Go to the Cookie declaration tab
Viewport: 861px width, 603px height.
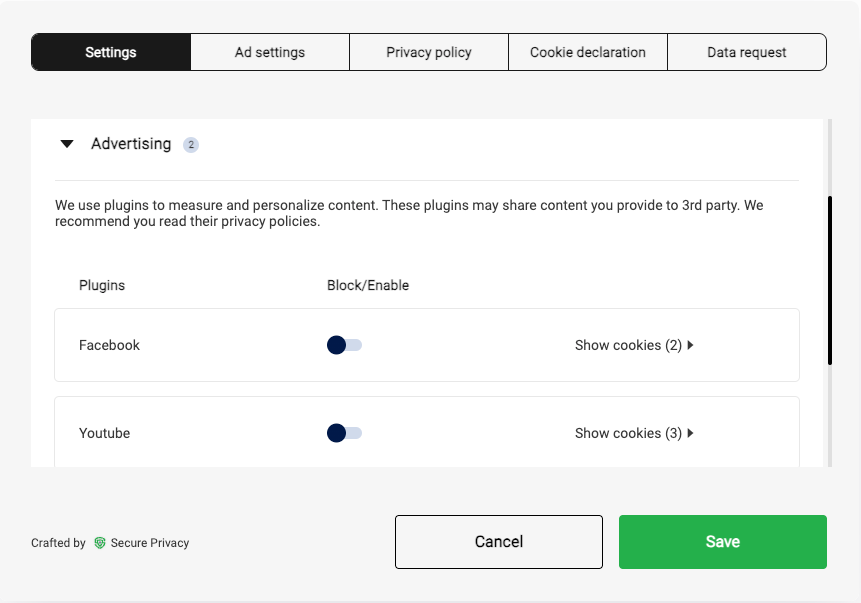click(588, 52)
